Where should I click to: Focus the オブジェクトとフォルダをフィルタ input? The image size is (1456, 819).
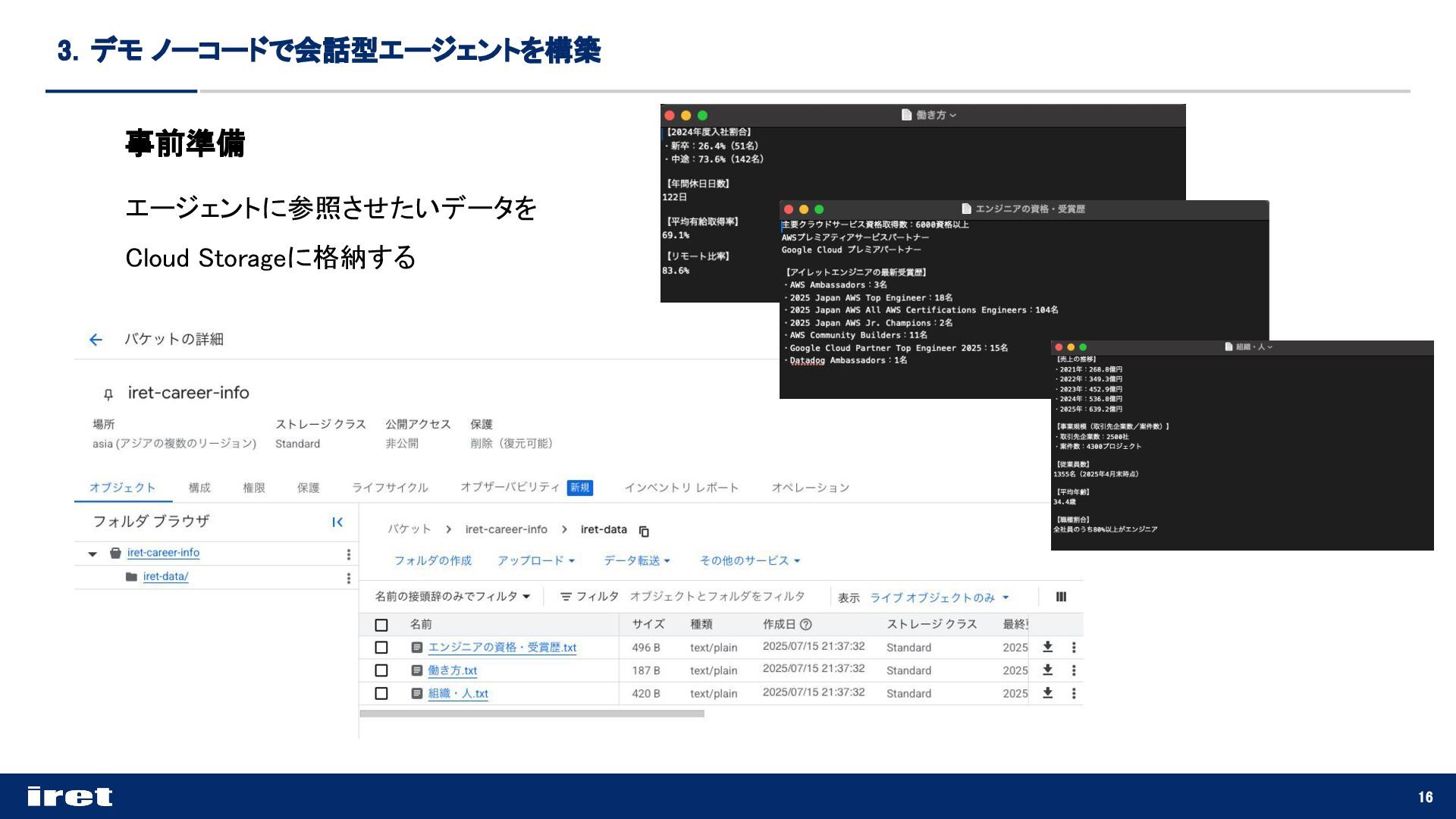(x=717, y=597)
